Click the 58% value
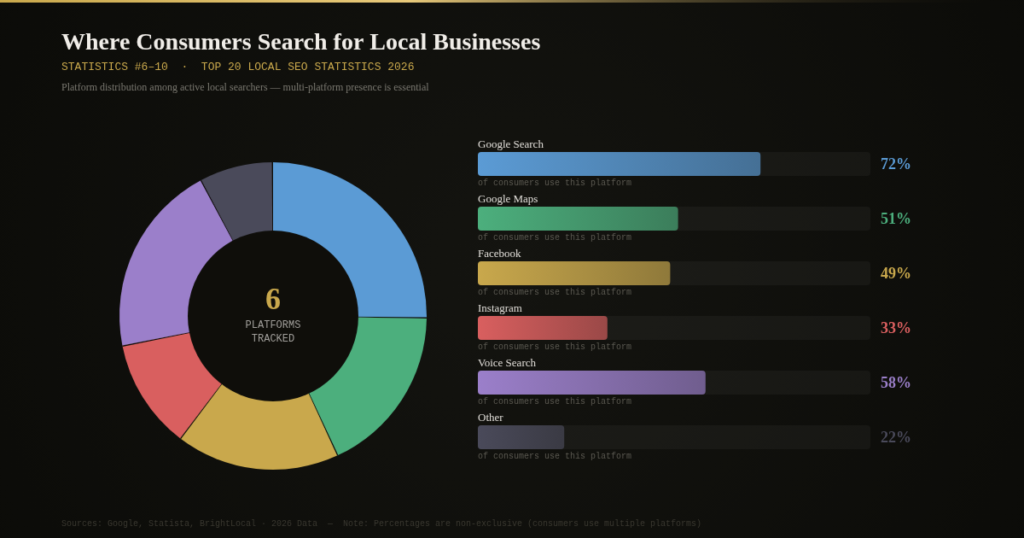Image resolution: width=1024 pixels, height=538 pixels. pyautogui.click(x=895, y=383)
